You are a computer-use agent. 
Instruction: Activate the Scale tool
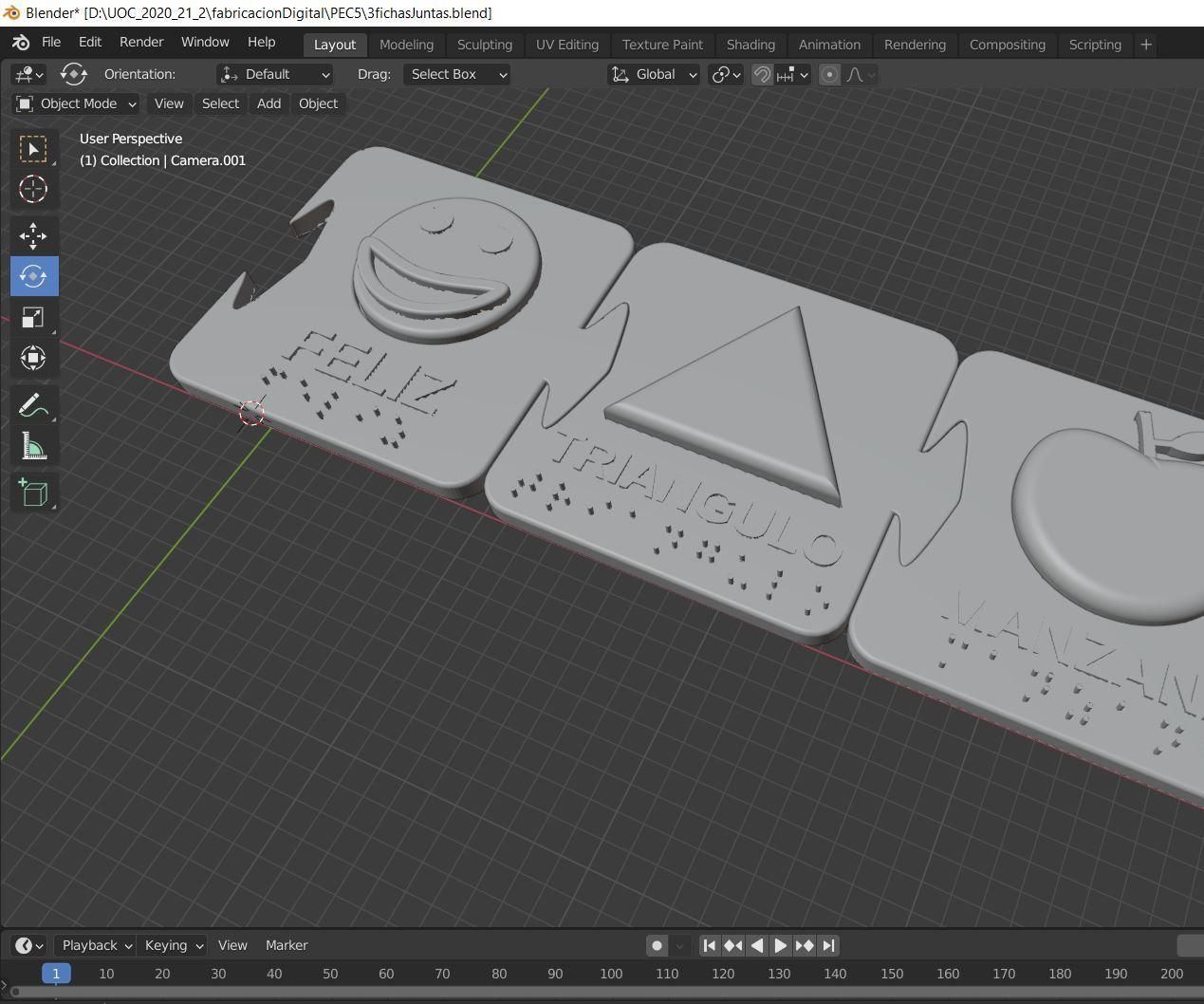tap(33, 317)
